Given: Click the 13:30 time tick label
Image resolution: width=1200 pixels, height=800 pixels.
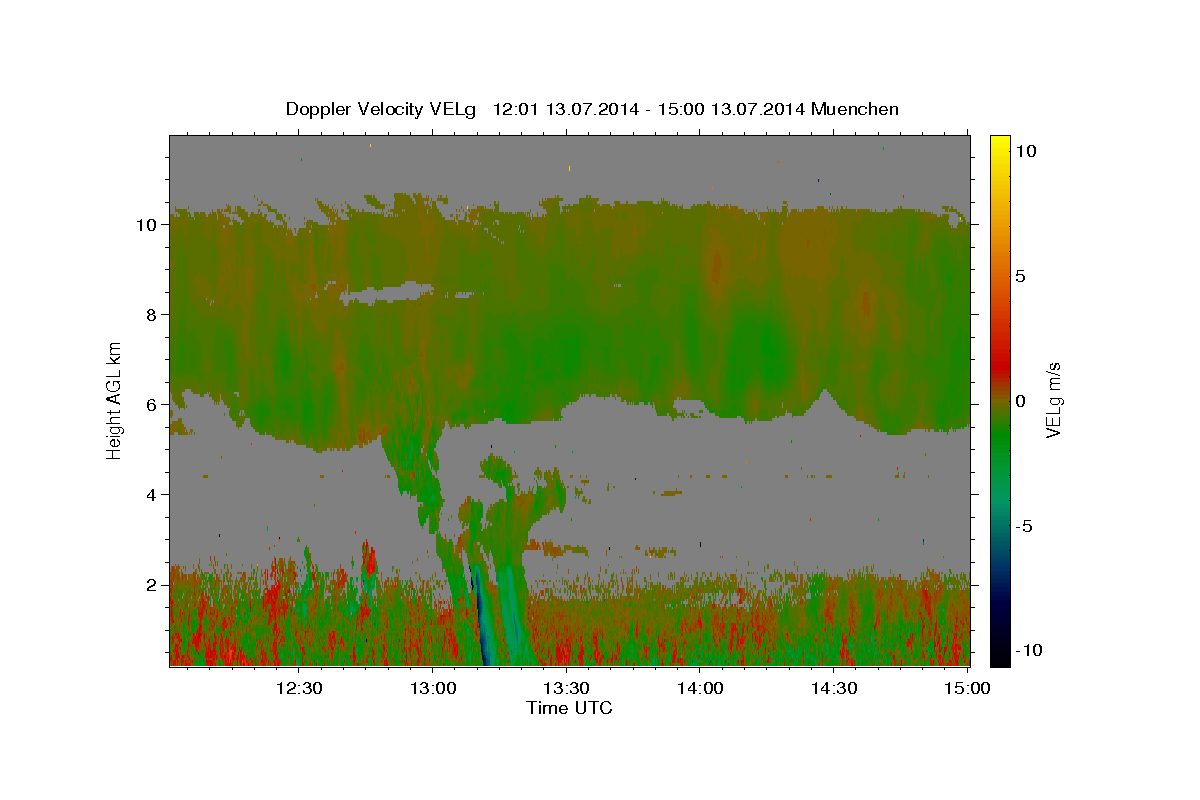Looking at the screenshot, I should pyautogui.click(x=566, y=688).
